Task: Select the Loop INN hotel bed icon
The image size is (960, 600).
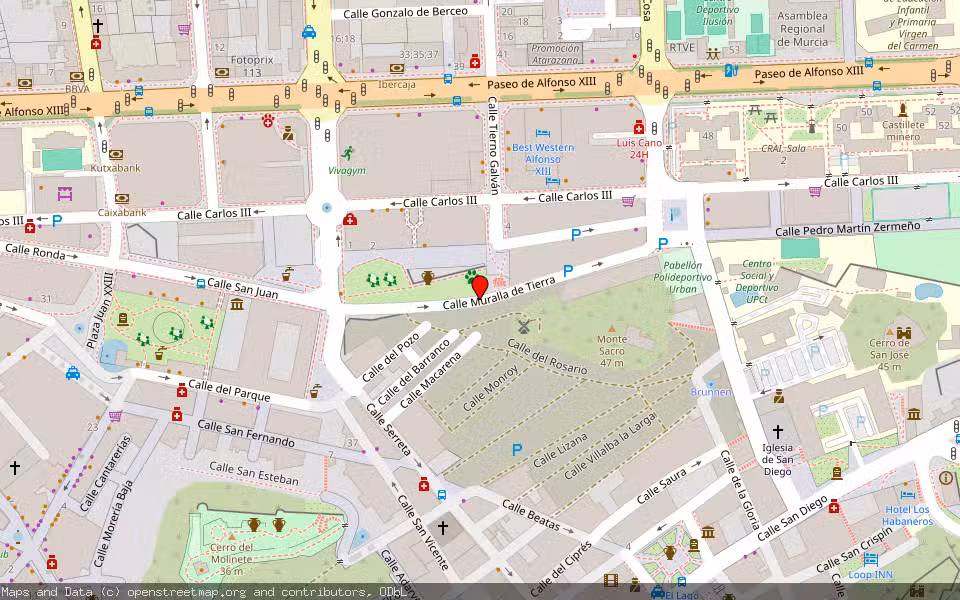Action: click(x=870, y=559)
